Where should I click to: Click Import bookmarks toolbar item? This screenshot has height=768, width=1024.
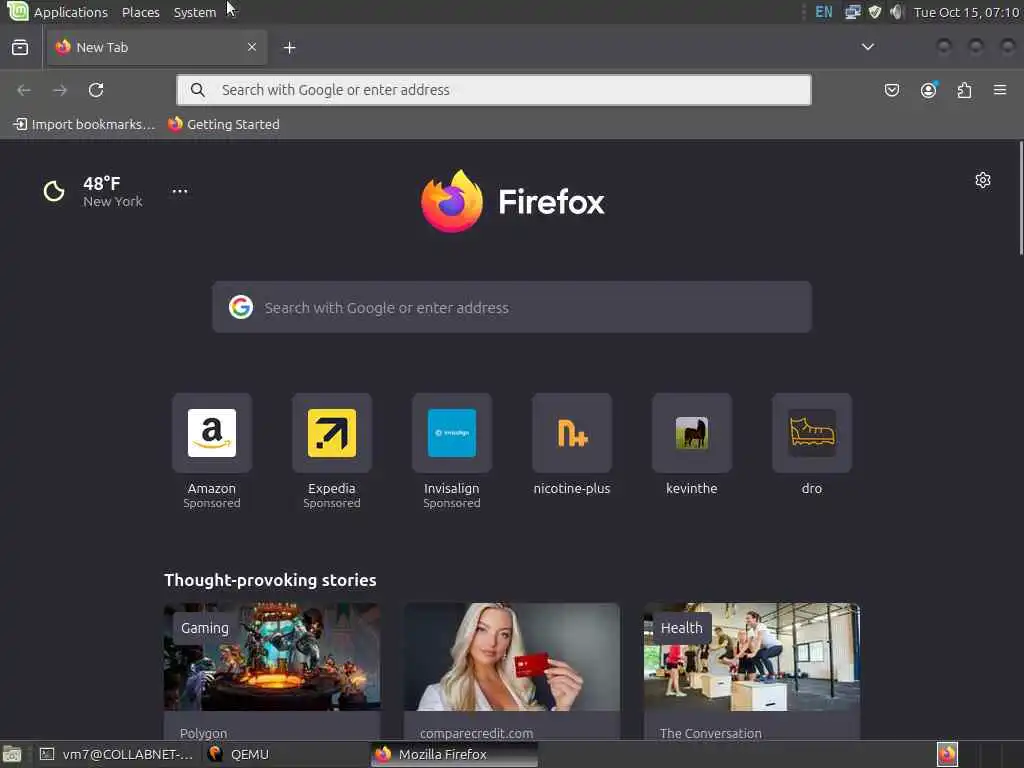tap(84, 124)
